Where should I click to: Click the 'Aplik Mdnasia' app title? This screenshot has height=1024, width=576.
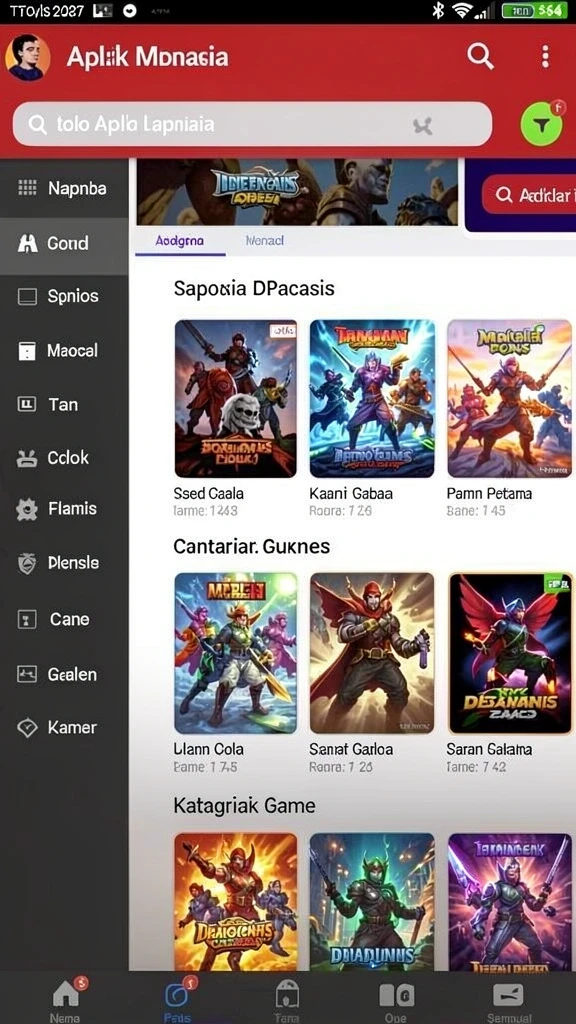[148, 57]
